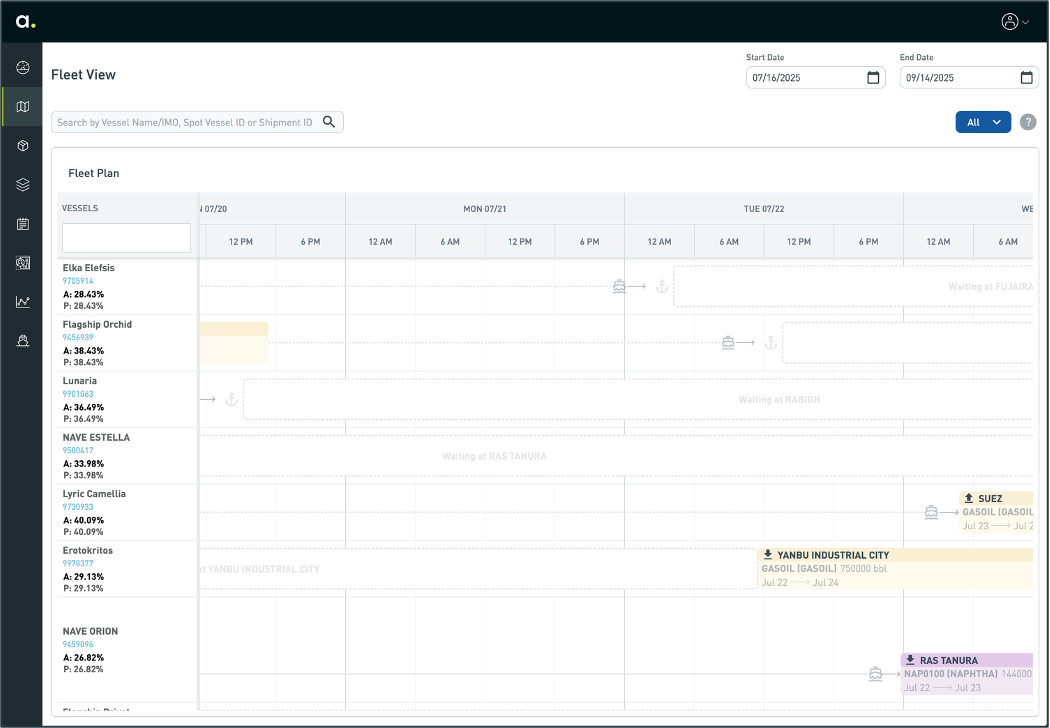Open IMO link 9978377 for Erotokritos
This screenshot has width=1050, height=728.
coord(78,564)
